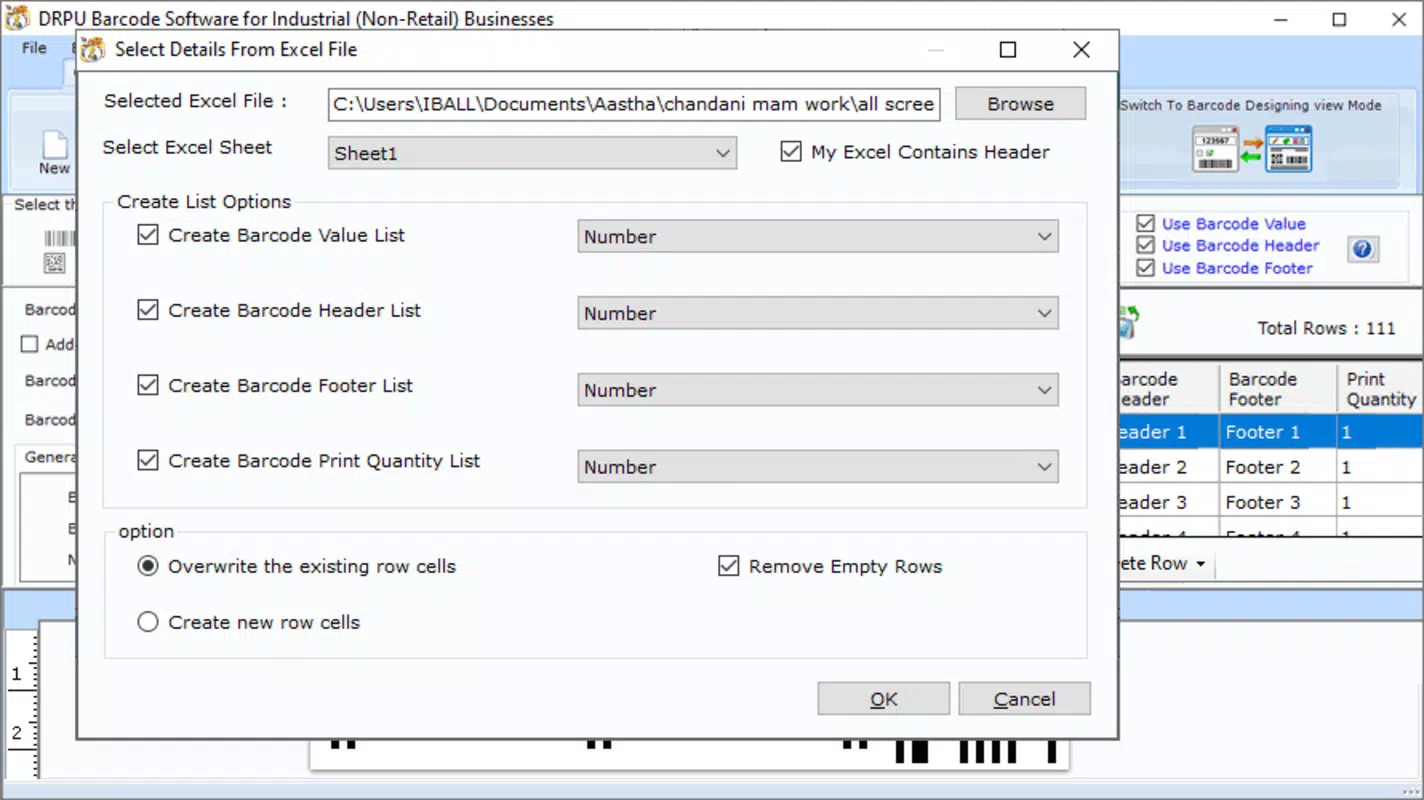1424x800 pixels.
Task: Toggle Use Barcode Header checkbox
Action: 1146,245
